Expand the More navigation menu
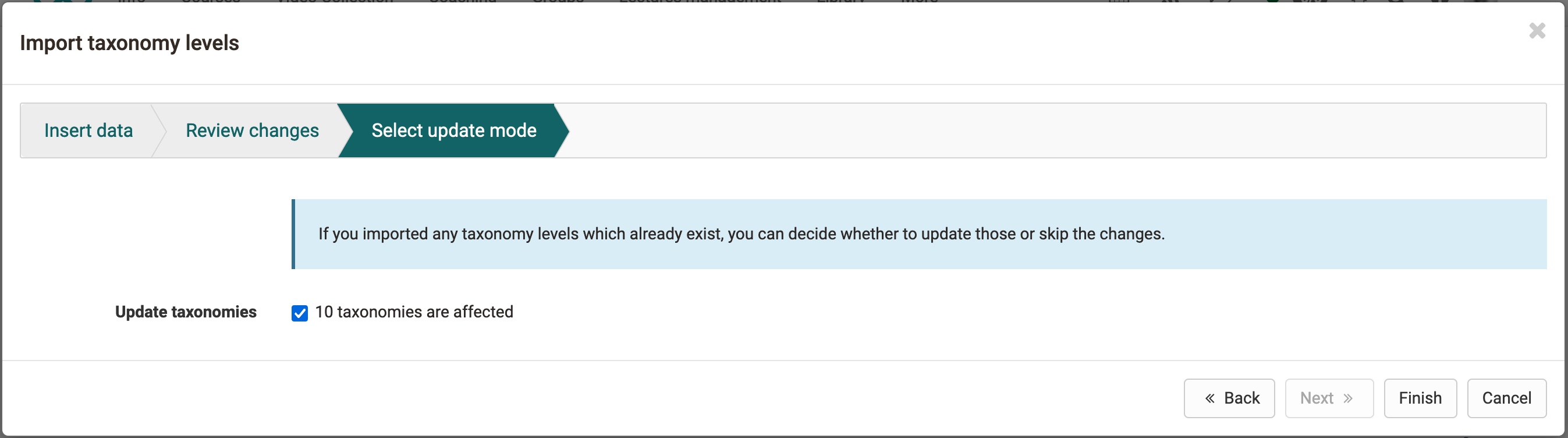Image resolution: width=1568 pixels, height=438 pixels. 918,3
